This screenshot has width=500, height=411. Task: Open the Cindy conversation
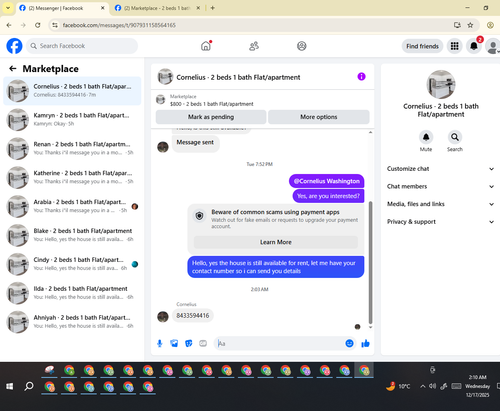click(x=72, y=264)
